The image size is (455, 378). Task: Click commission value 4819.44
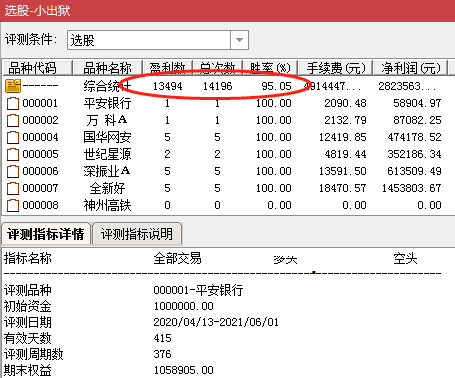(x=345, y=154)
